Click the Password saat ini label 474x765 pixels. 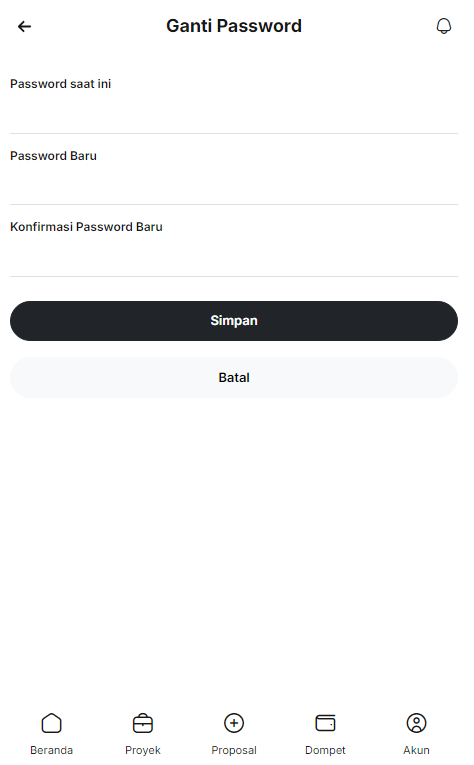[61, 85]
